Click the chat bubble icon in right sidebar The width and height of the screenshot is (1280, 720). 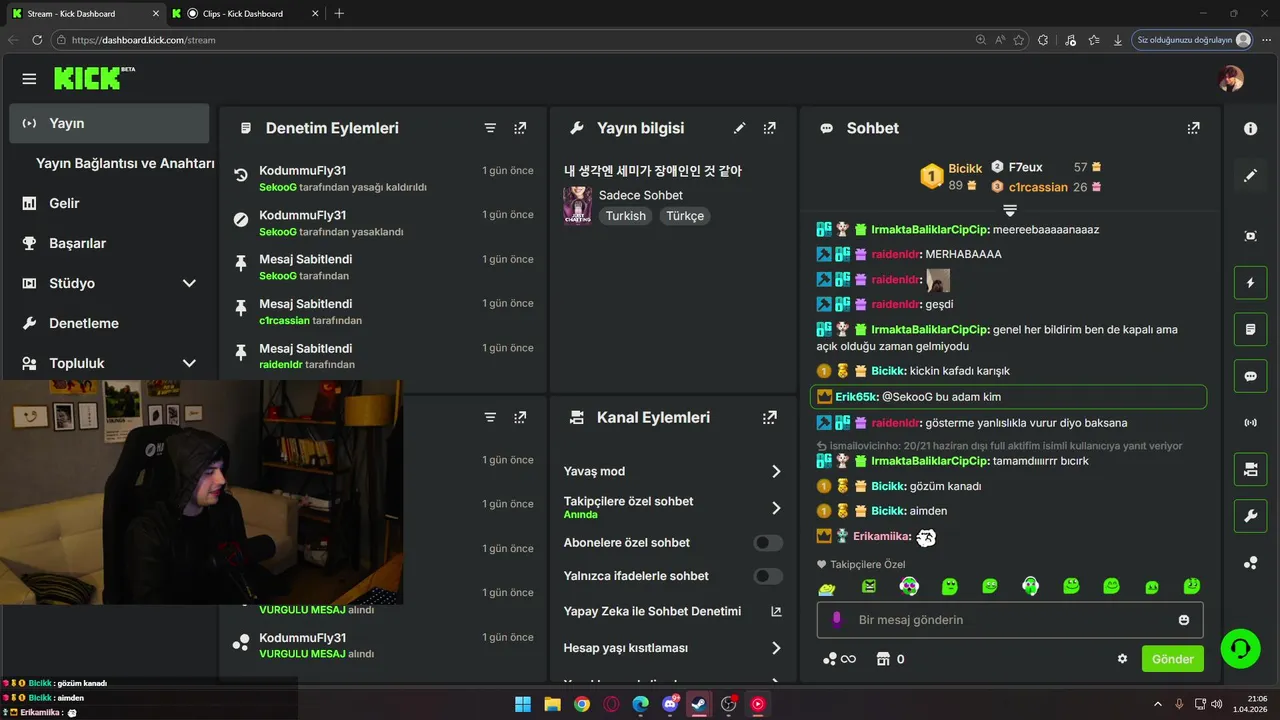pos(1250,376)
